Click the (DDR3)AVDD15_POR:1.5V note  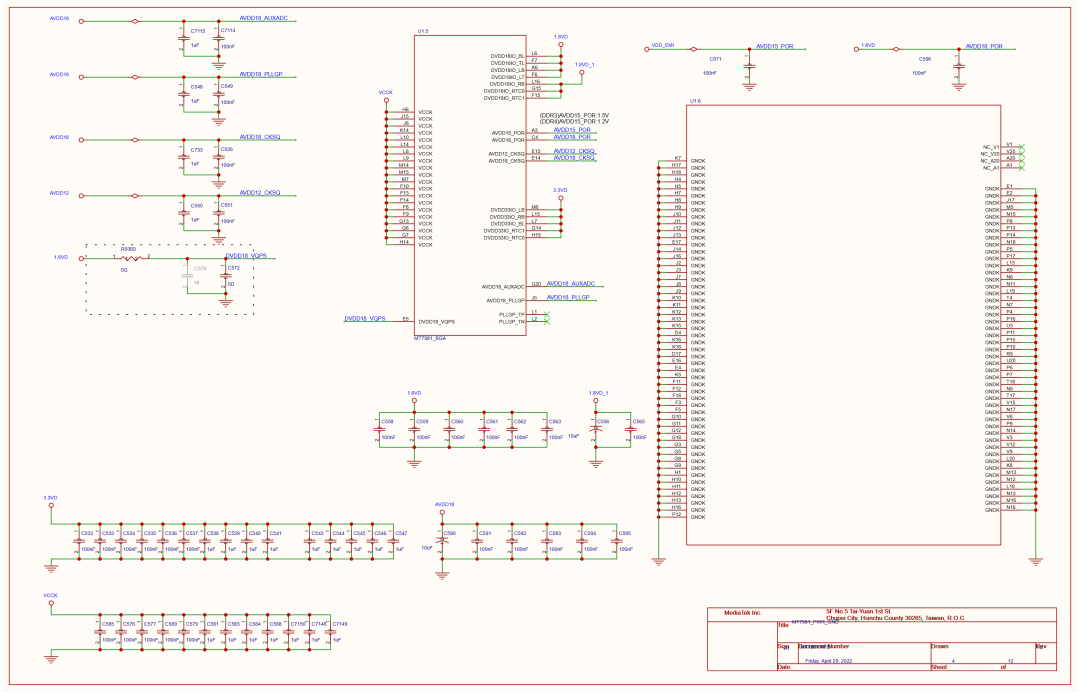pos(574,115)
